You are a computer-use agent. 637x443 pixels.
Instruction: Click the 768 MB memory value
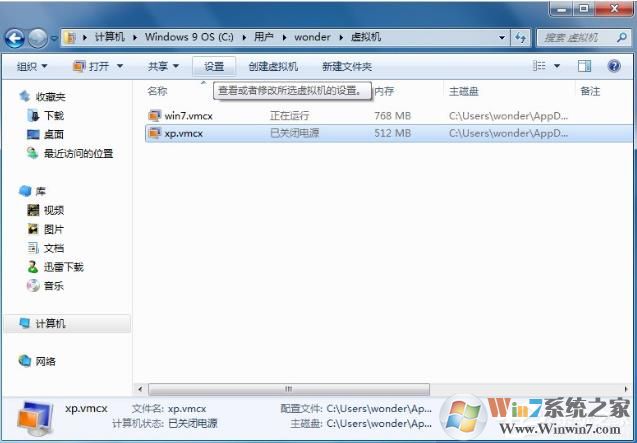coord(392,116)
